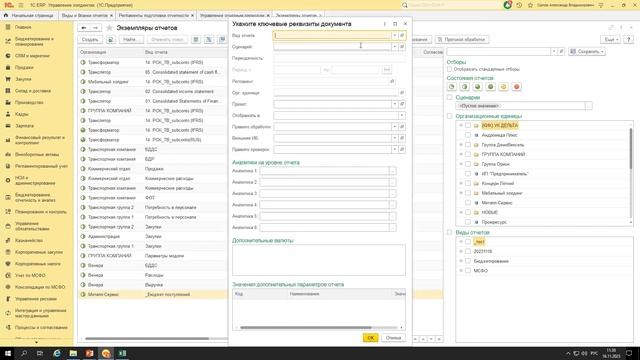Open Продажи section in sidebar
The height and width of the screenshot is (360, 640).
point(24,67)
